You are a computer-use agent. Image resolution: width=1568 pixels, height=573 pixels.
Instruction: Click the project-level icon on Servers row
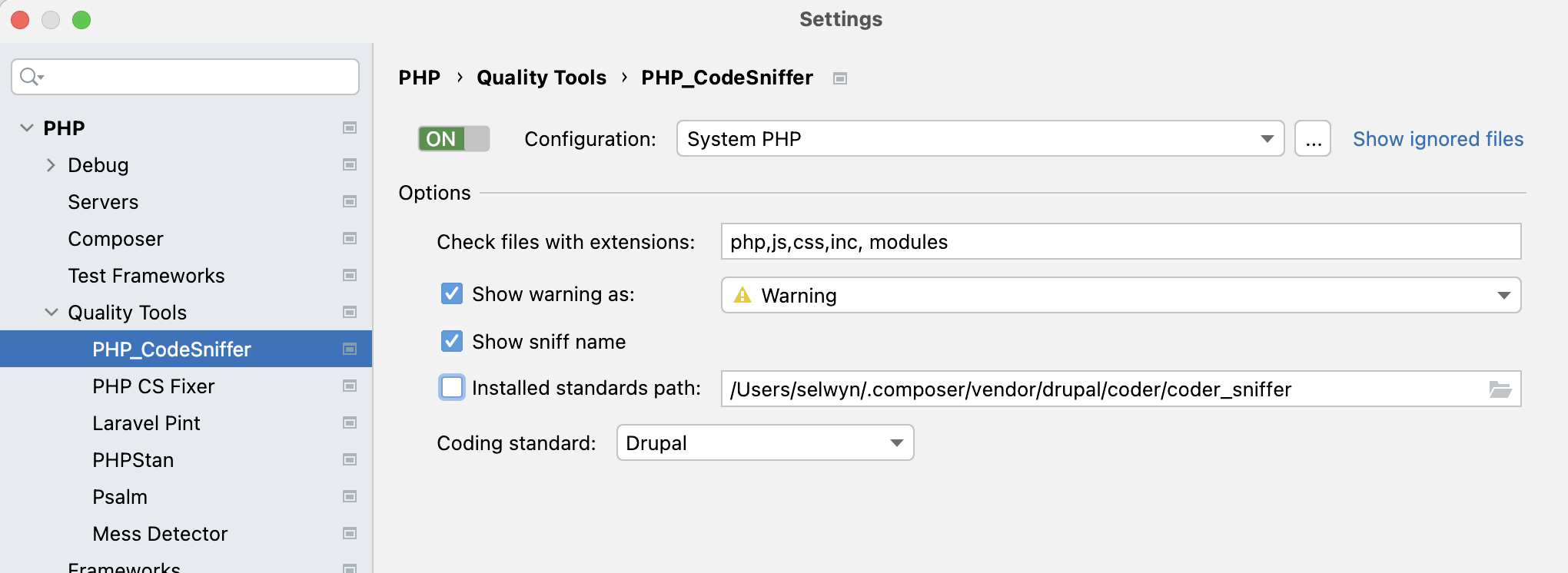click(350, 201)
